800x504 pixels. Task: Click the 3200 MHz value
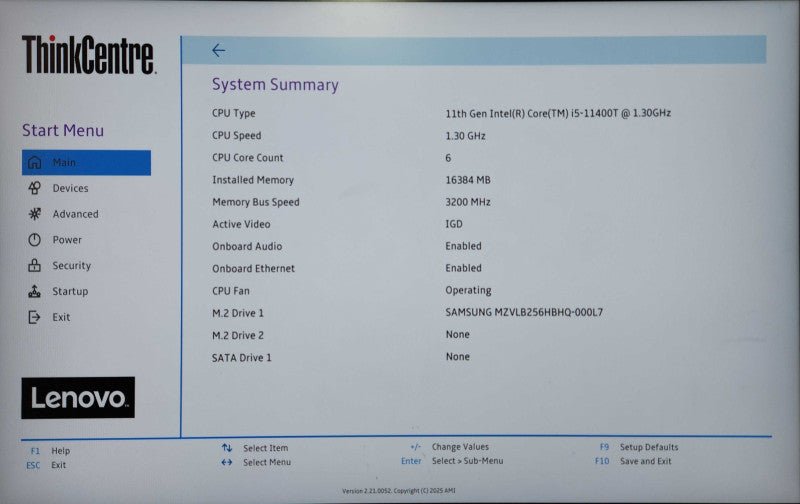click(468, 202)
